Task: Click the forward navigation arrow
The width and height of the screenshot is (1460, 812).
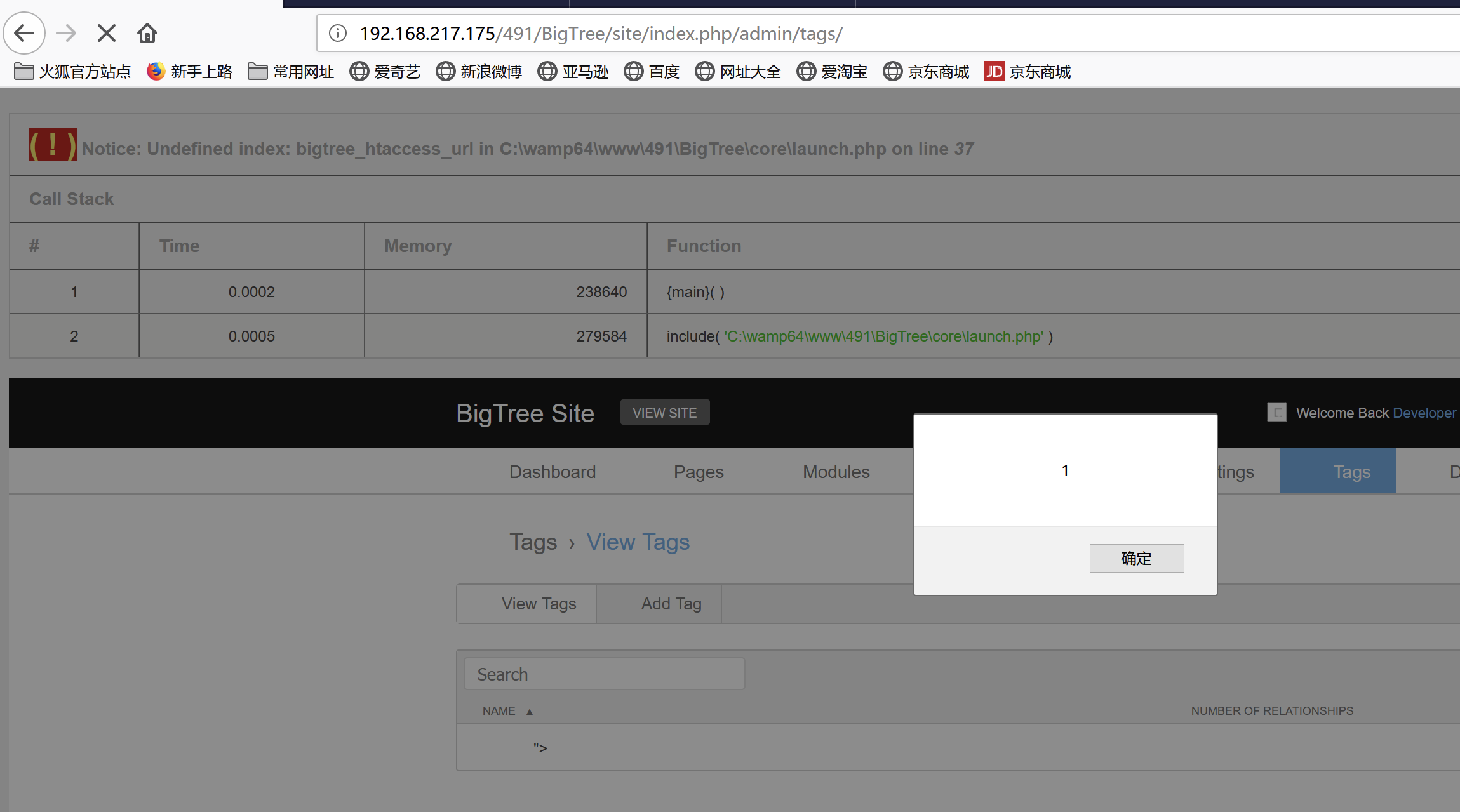Action: tap(65, 33)
